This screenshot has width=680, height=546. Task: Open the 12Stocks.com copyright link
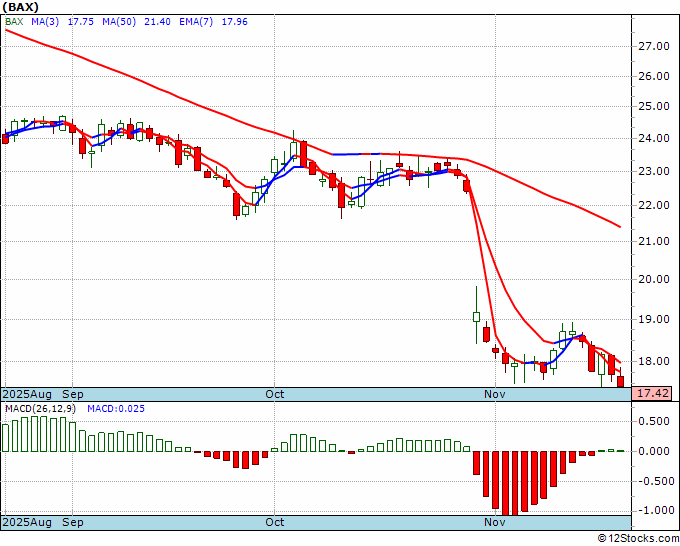click(x=638, y=539)
